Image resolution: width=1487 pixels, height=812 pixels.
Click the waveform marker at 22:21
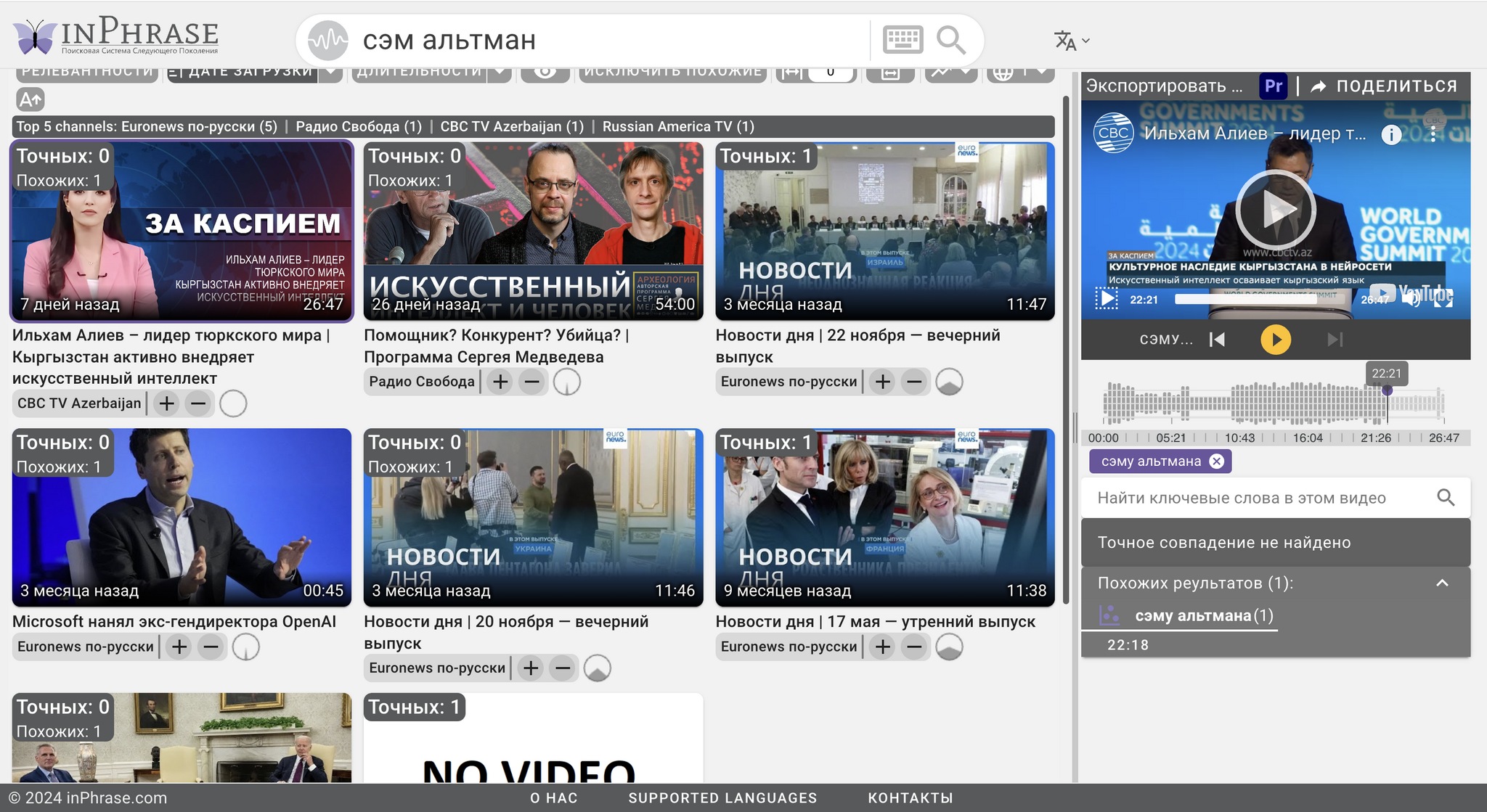(1387, 390)
